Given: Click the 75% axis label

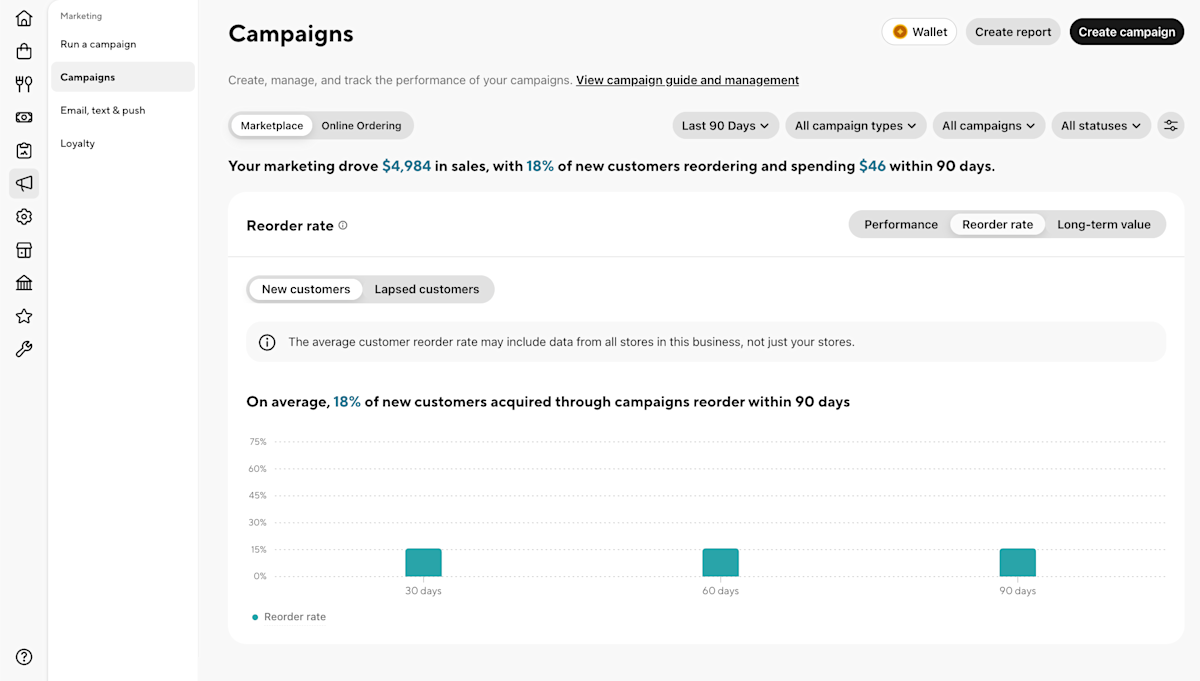Looking at the screenshot, I should pos(257,442).
